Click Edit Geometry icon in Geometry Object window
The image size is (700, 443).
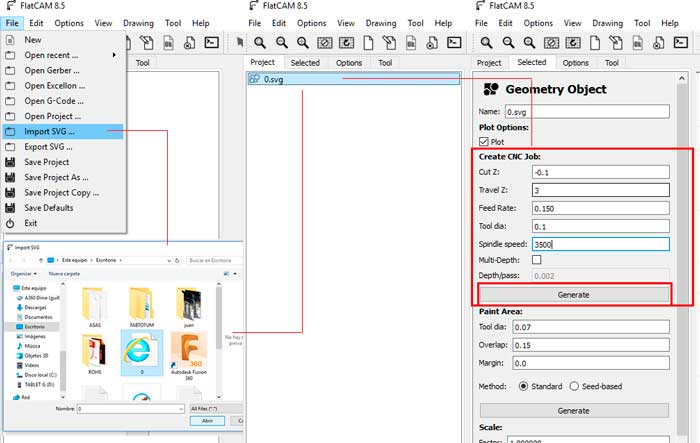click(616, 43)
